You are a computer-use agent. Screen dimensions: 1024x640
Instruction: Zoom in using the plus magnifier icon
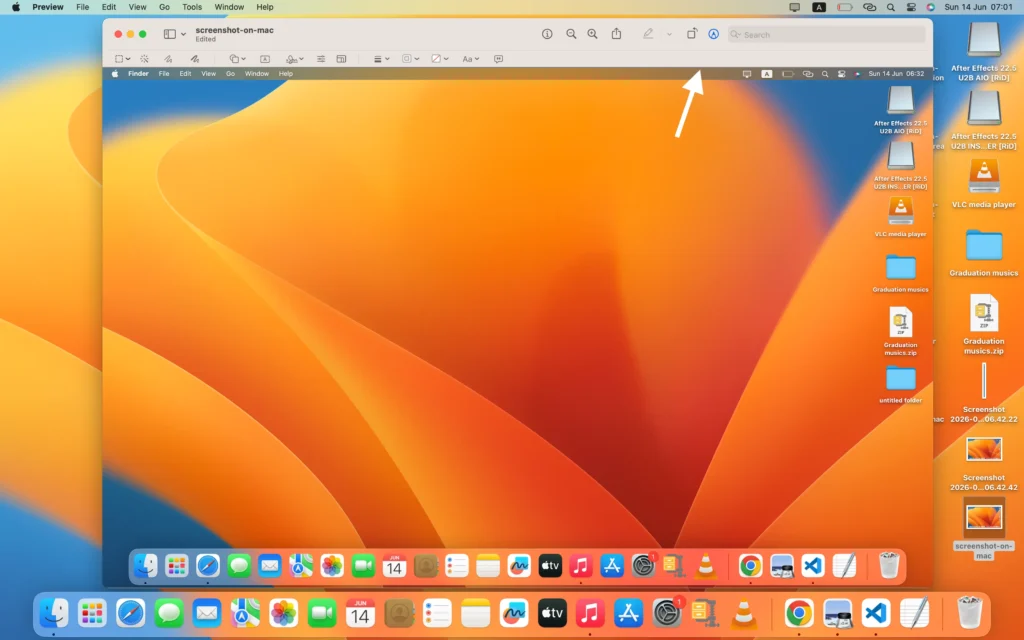coord(592,34)
